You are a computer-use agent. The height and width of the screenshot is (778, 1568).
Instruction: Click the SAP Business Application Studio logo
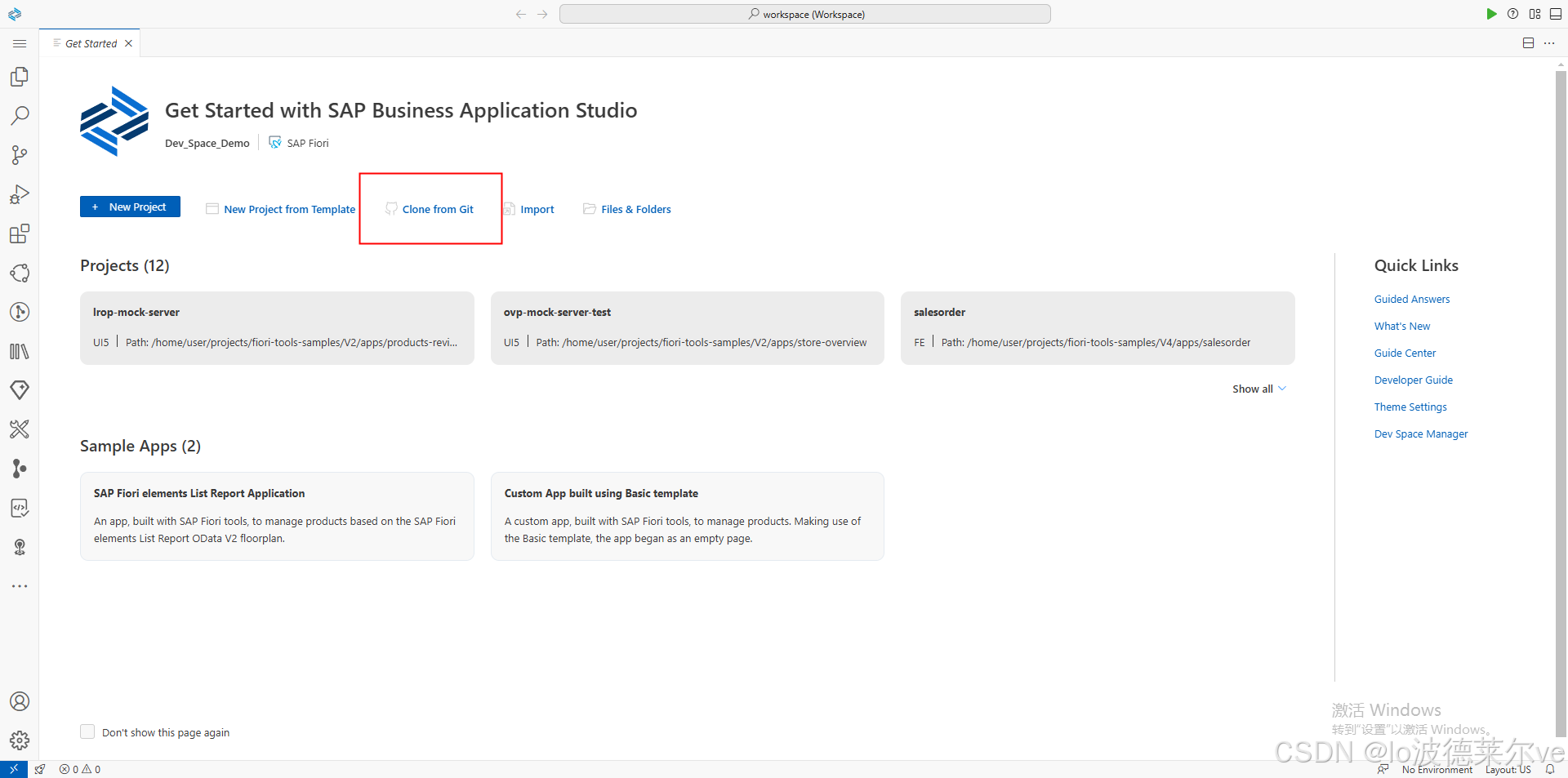point(114,121)
